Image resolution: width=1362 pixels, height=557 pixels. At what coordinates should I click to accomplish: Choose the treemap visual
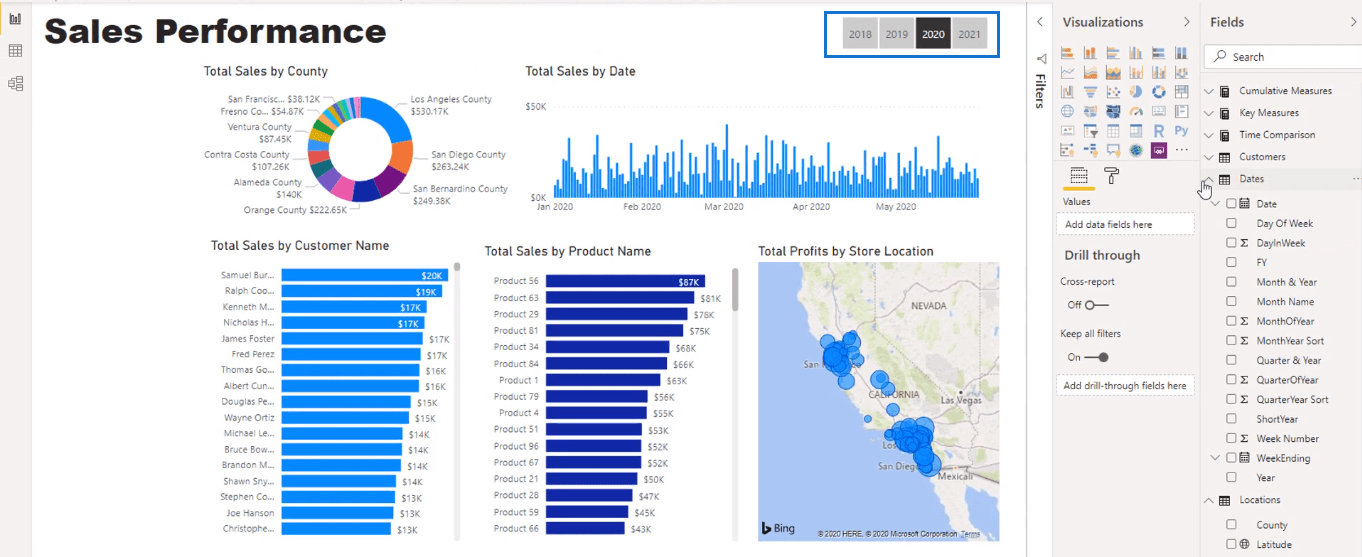click(x=1182, y=92)
